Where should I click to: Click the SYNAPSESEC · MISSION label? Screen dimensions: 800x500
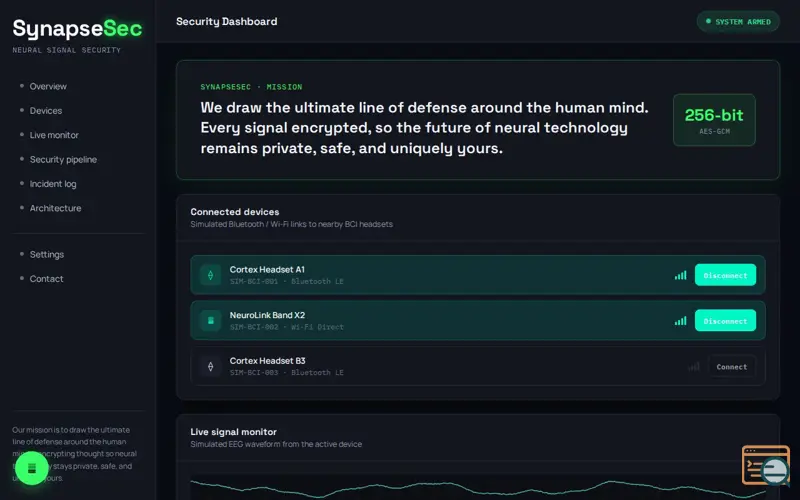click(251, 87)
